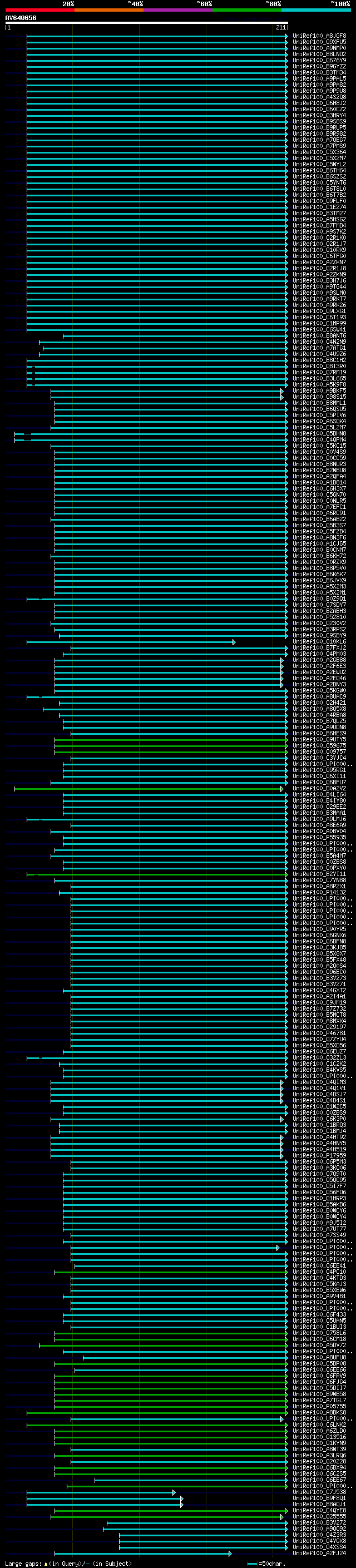The height and width of the screenshot is (1568, 356).
Task: Select hit label UniRef100_B7FXJ2
Action: pos(319,648)
